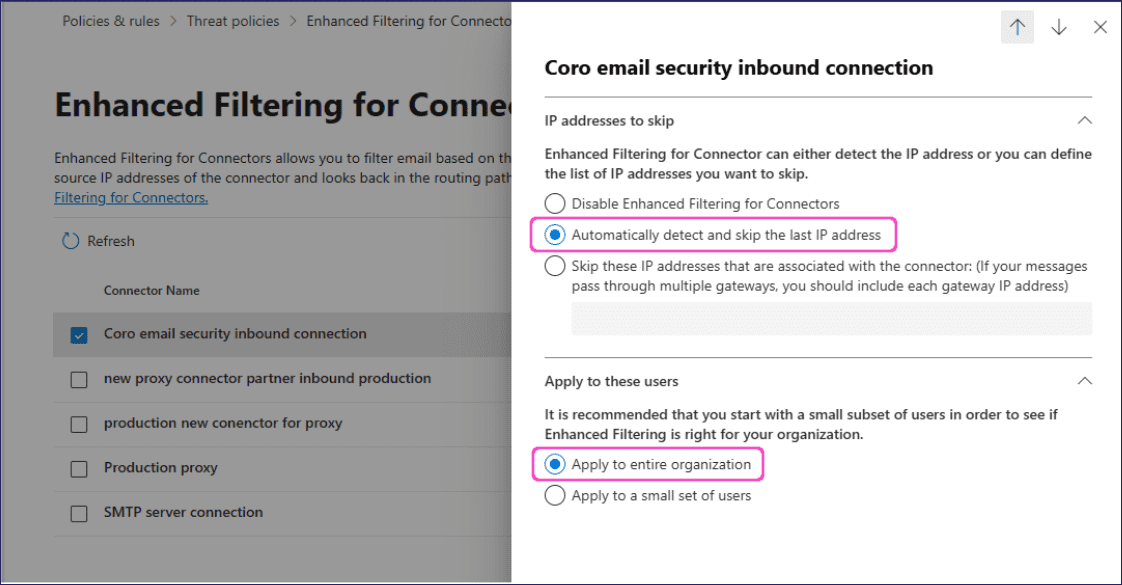Screen dimensions: 1122x585
Task: Go to Policies & rules breadcrumb
Action: point(110,20)
